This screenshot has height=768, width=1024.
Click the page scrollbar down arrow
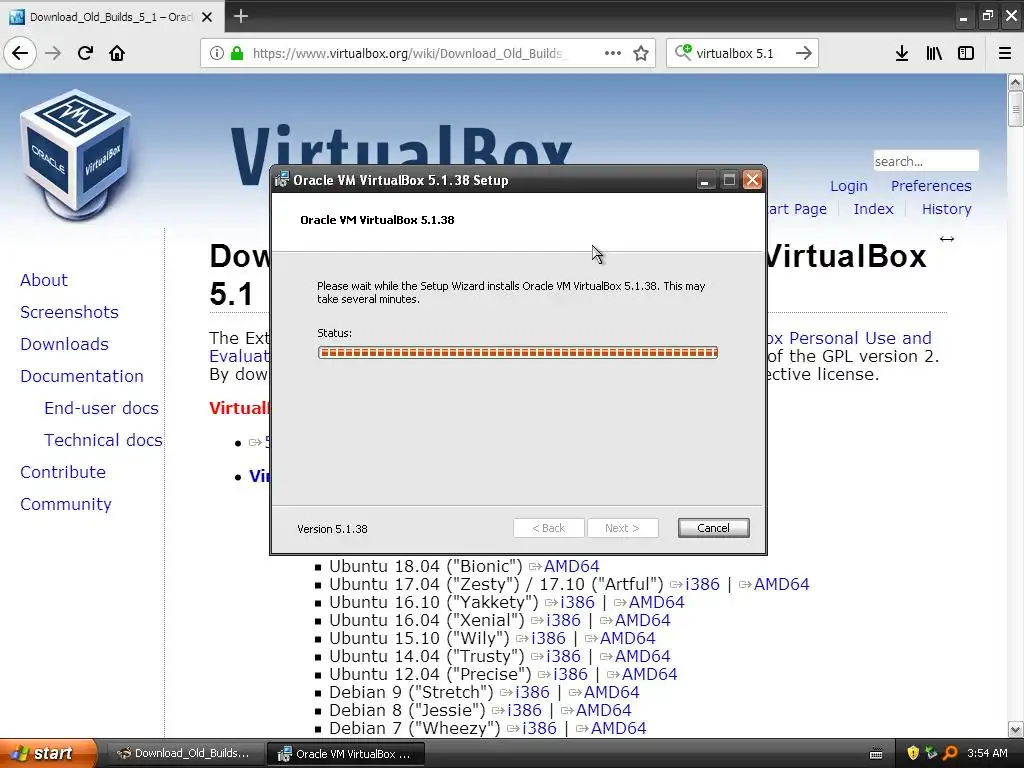click(1016, 729)
